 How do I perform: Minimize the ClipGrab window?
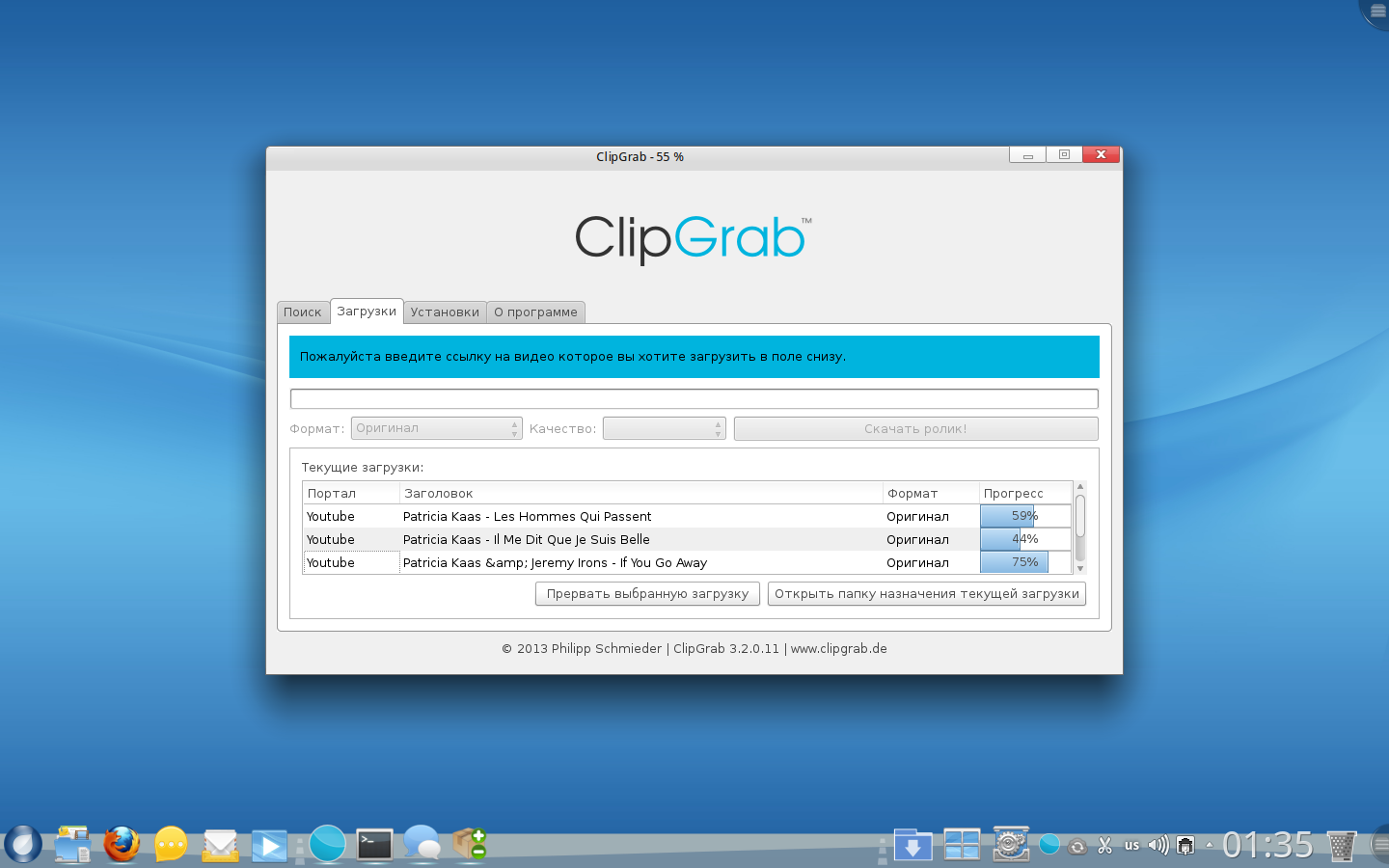pos(1027,155)
